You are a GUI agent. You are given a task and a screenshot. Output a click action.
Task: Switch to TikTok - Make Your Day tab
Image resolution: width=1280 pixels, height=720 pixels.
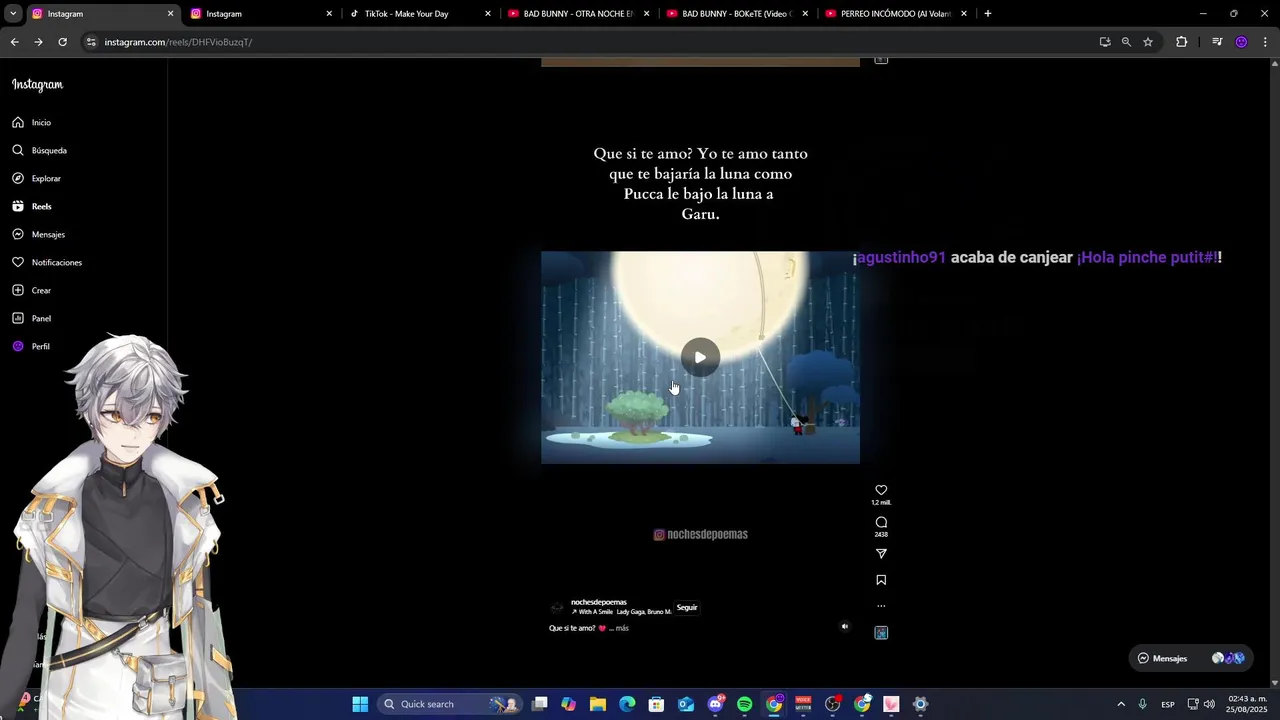tap(419, 14)
